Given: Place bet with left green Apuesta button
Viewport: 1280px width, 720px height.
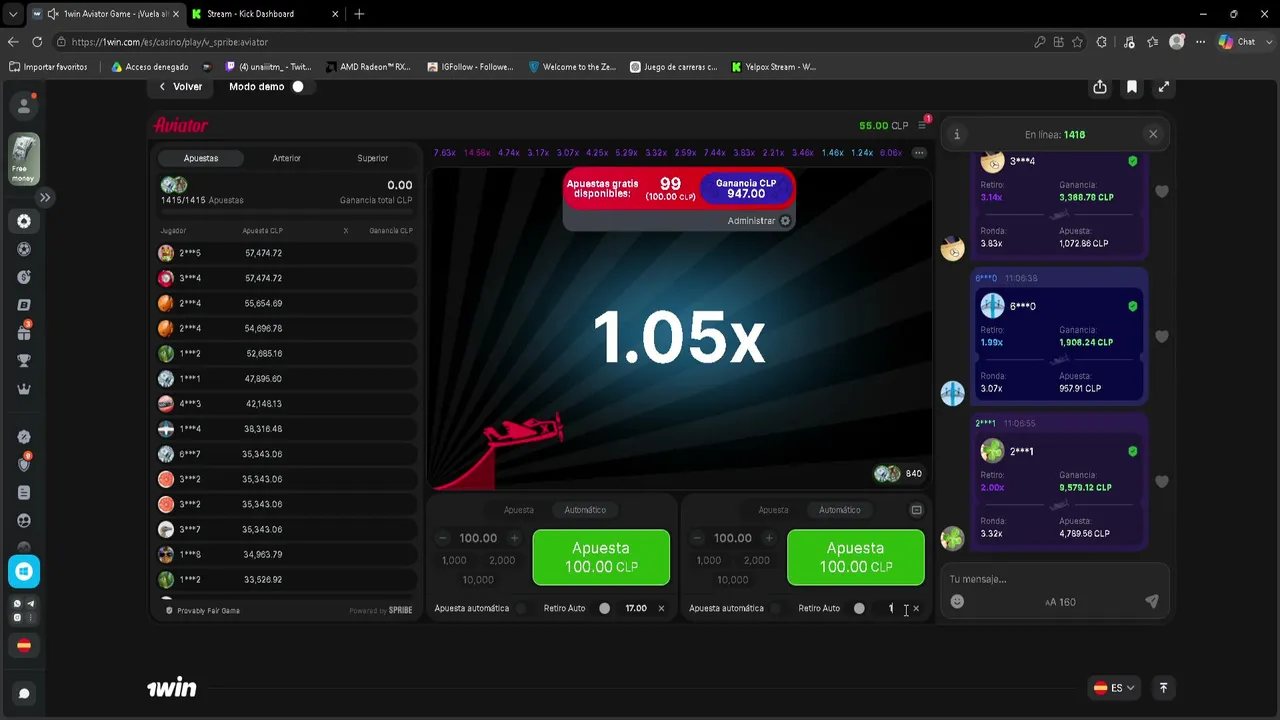Looking at the screenshot, I should [x=601, y=557].
